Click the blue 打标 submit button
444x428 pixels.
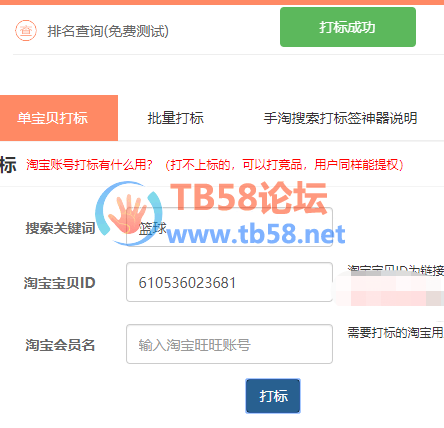tap(273, 396)
